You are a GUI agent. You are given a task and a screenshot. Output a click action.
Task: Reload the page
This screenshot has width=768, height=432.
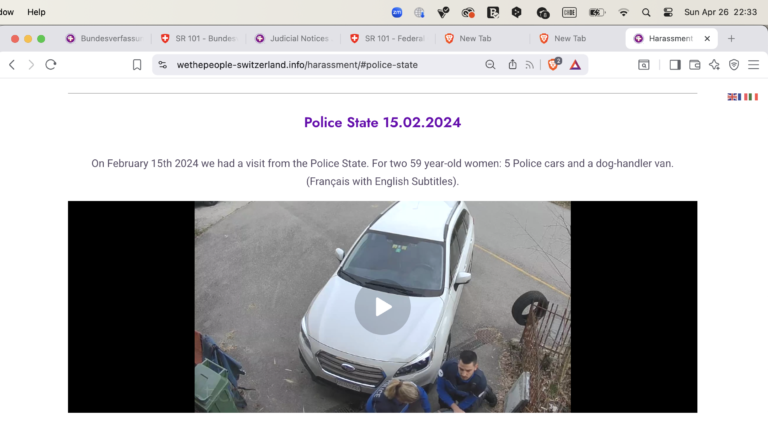pos(51,64)
